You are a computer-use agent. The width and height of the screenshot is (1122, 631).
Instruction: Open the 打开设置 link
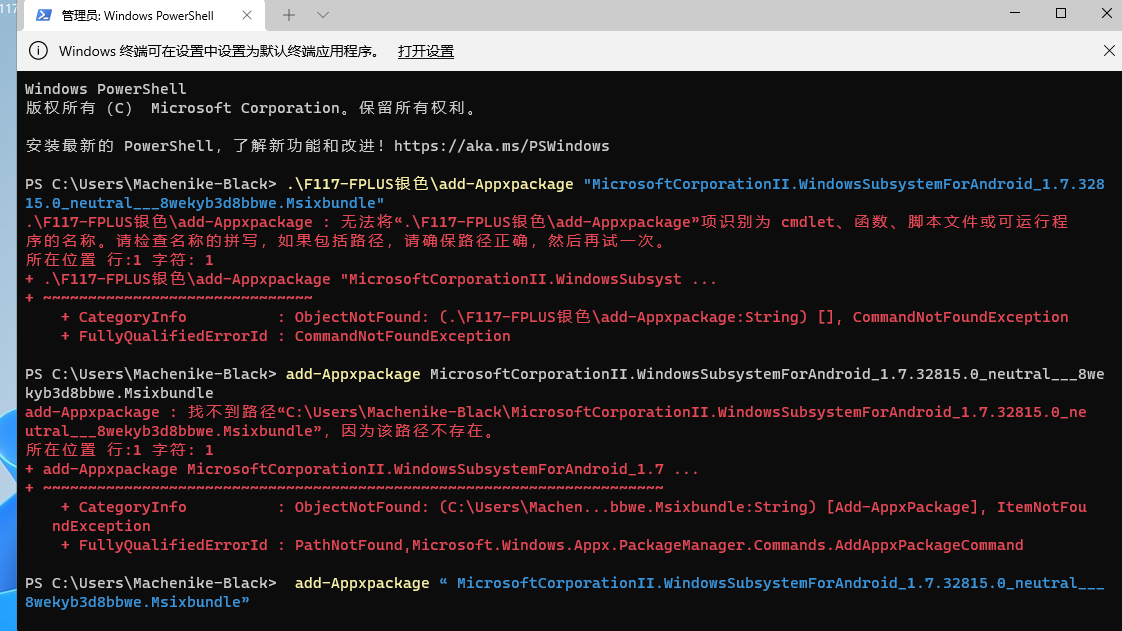pos(426,52)
